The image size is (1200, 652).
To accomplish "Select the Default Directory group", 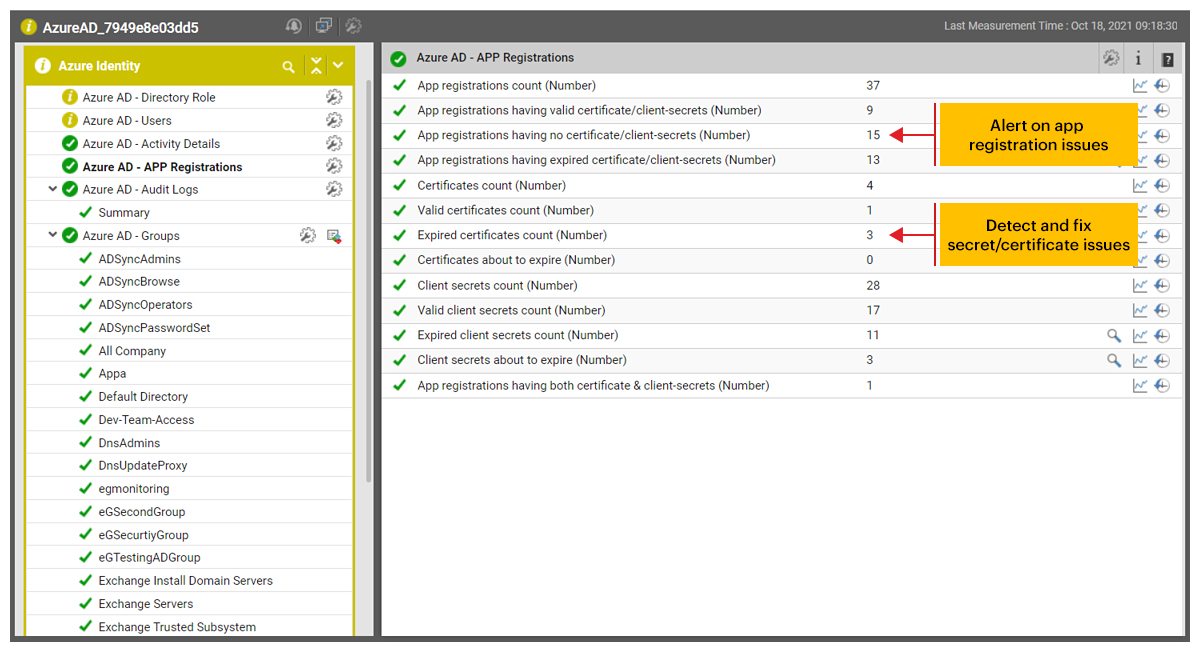I will pos(143,397).
